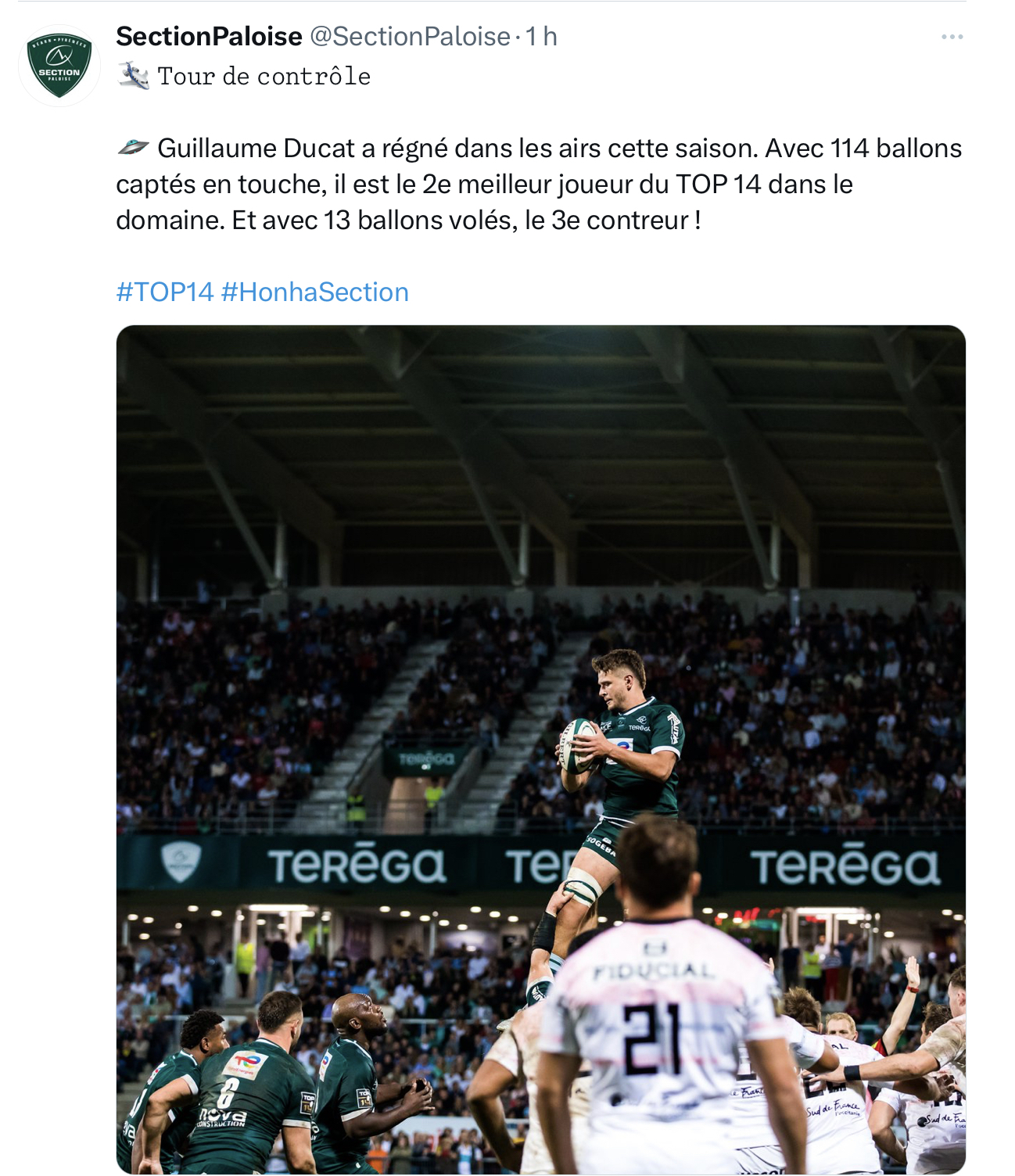This screenshot has width=1015, height=1176.
Task: Click the number 21 on the white jersey
Action: coord(652,1037)
